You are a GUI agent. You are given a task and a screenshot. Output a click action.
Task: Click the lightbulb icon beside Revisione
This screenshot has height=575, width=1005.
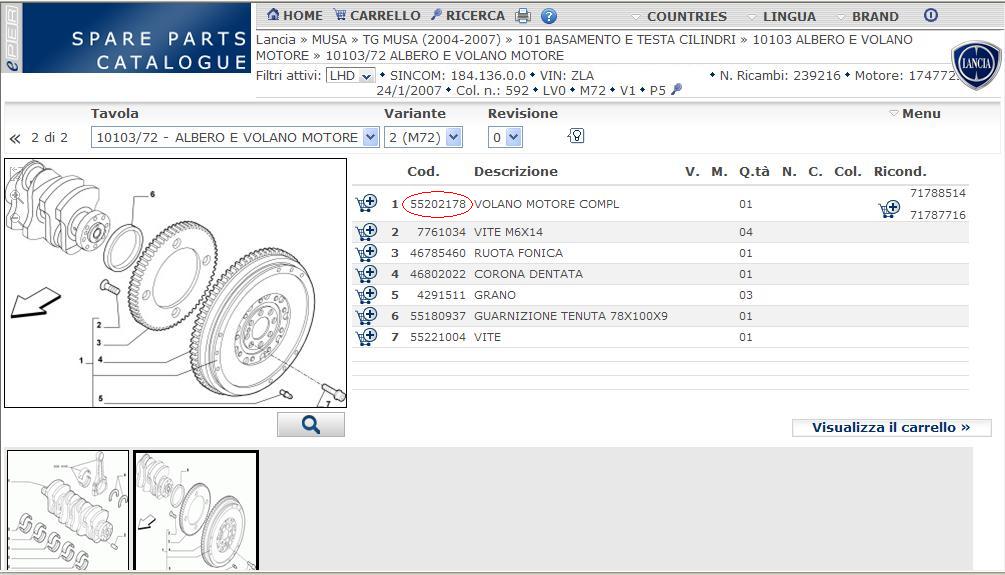(576, 136)
